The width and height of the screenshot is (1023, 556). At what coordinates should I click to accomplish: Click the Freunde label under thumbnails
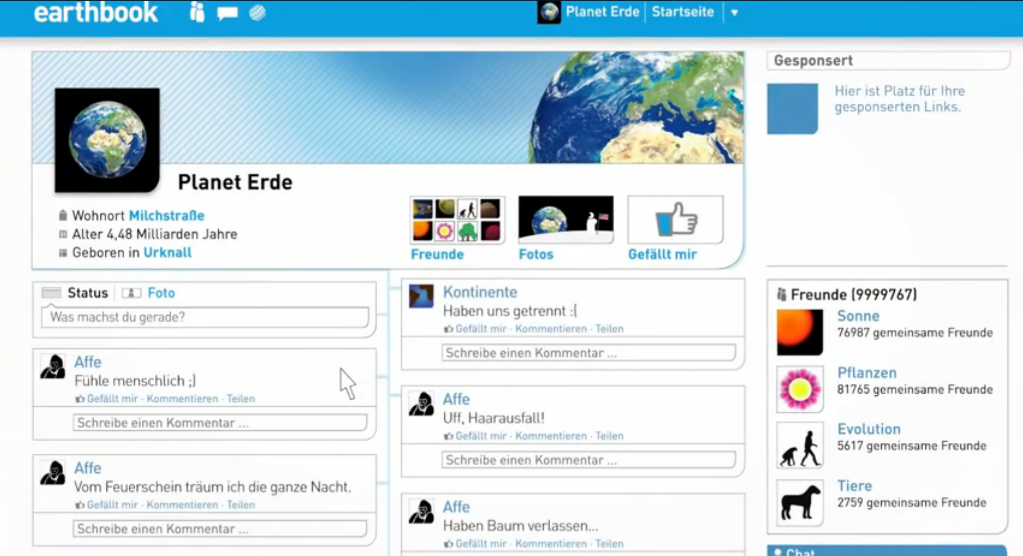coord(437,255)
